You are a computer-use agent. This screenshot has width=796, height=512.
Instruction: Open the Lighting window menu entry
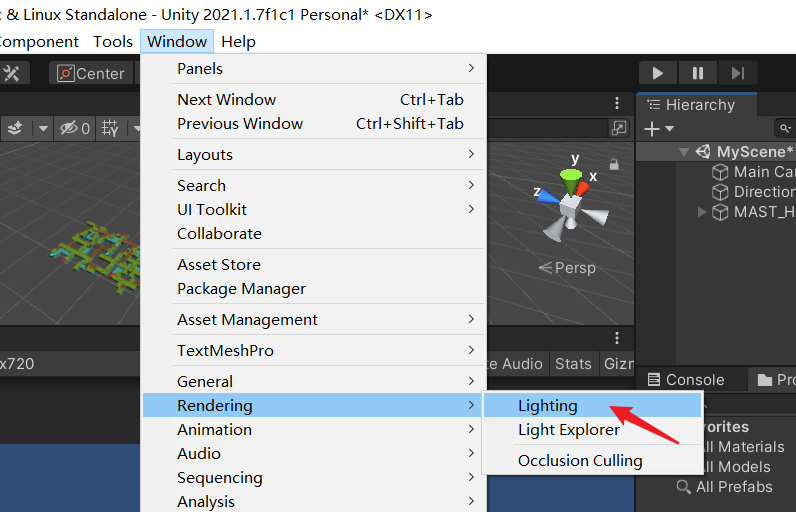[x=547, y=405]
